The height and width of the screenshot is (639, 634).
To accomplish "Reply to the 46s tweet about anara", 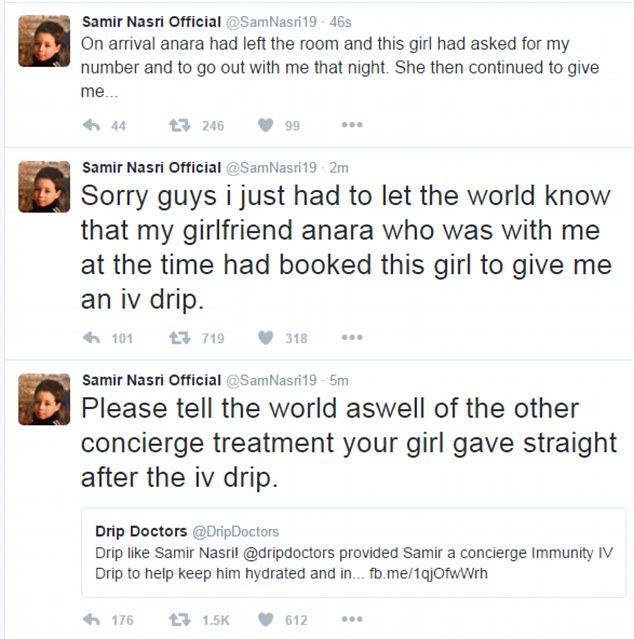I will tap(90, 126).
